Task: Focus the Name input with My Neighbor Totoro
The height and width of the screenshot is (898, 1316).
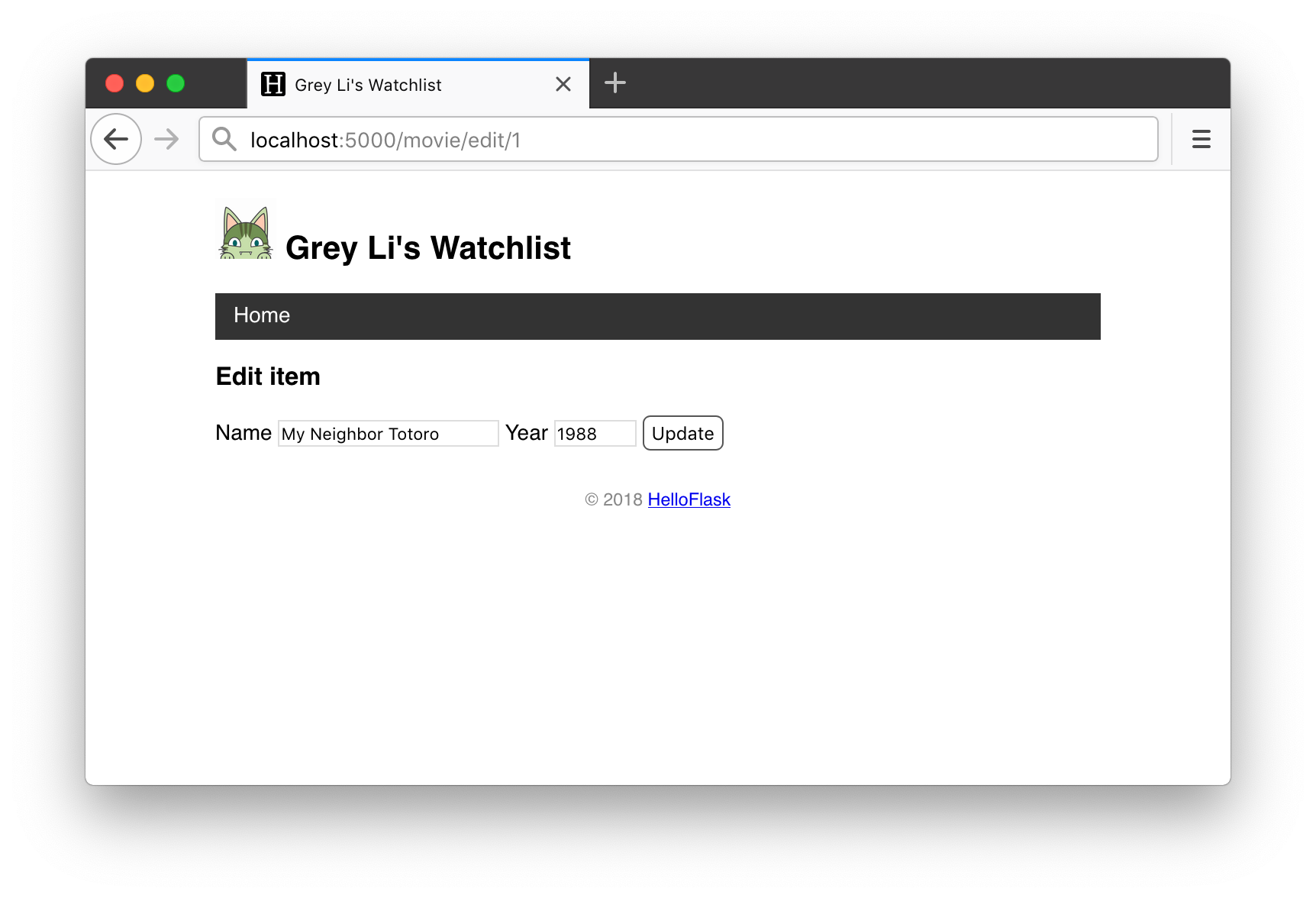Action: [x=388, y=434]
